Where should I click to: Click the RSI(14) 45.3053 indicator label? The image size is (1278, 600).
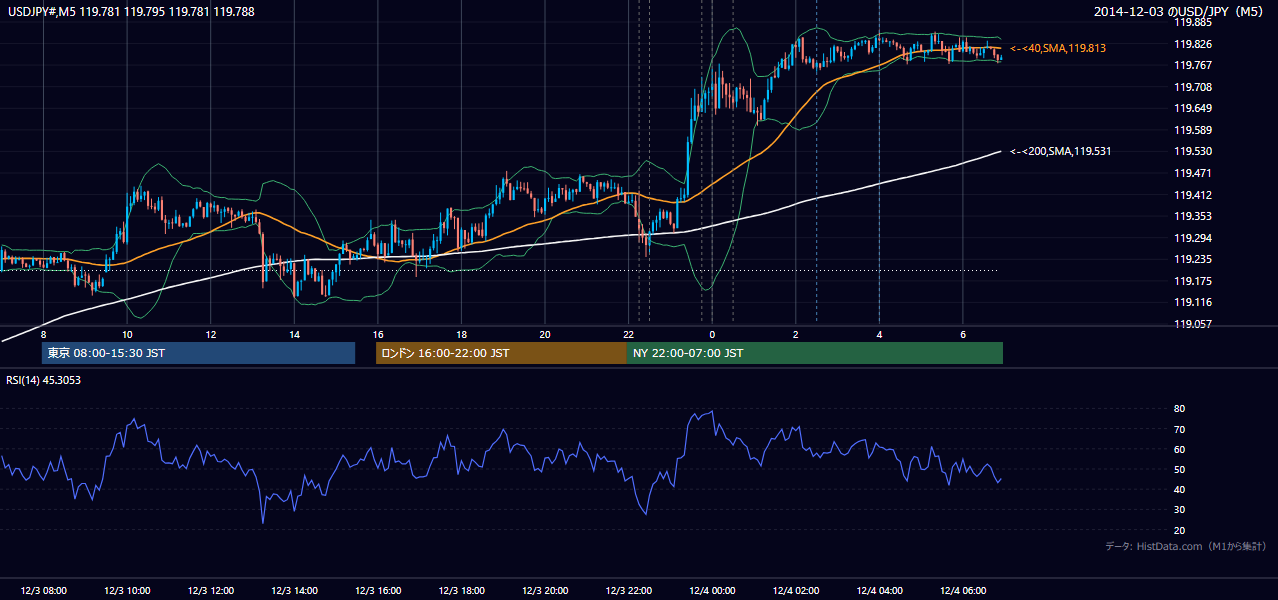(44, 380)
